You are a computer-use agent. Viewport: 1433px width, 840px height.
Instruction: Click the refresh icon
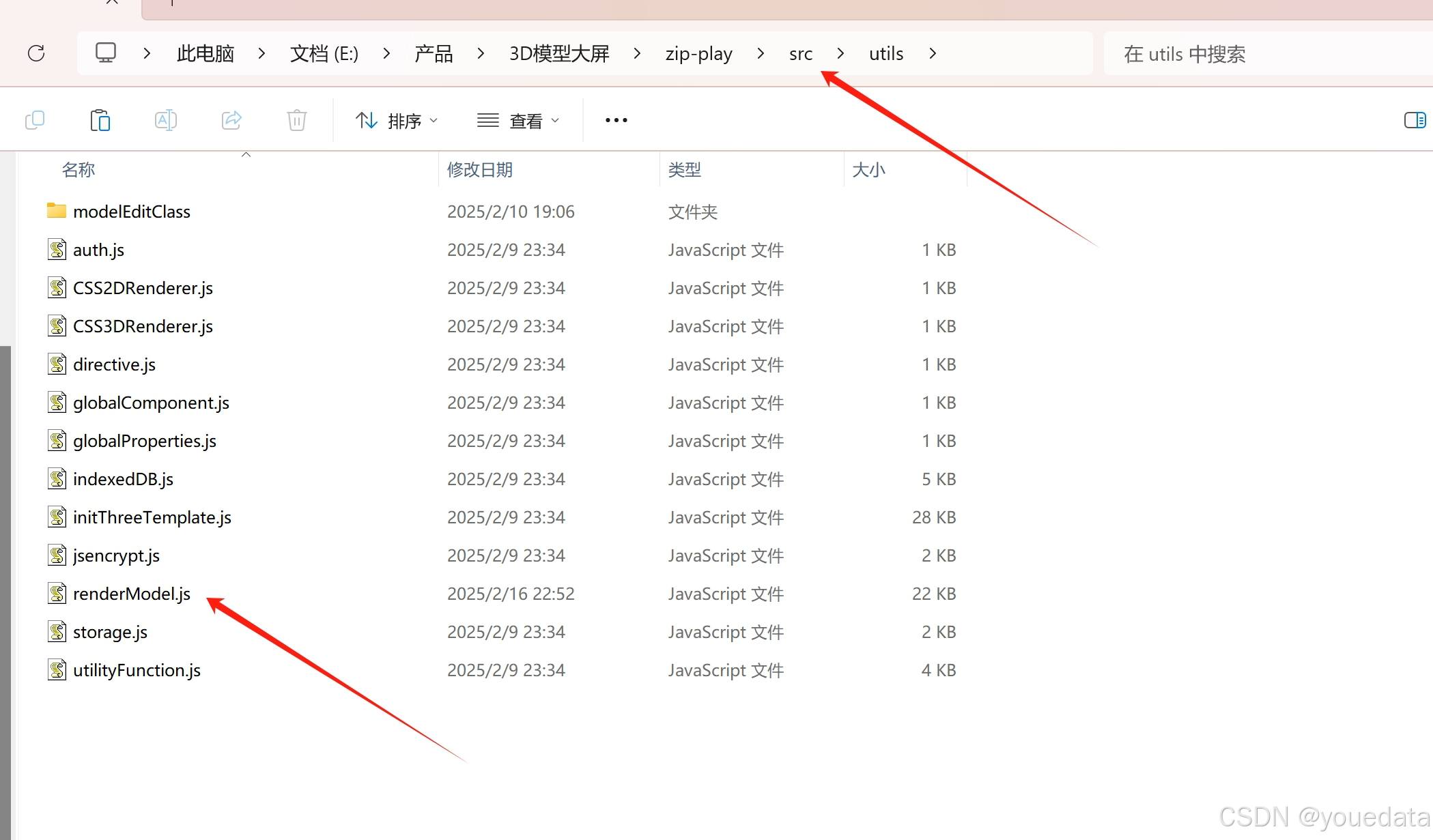(36, 53)
